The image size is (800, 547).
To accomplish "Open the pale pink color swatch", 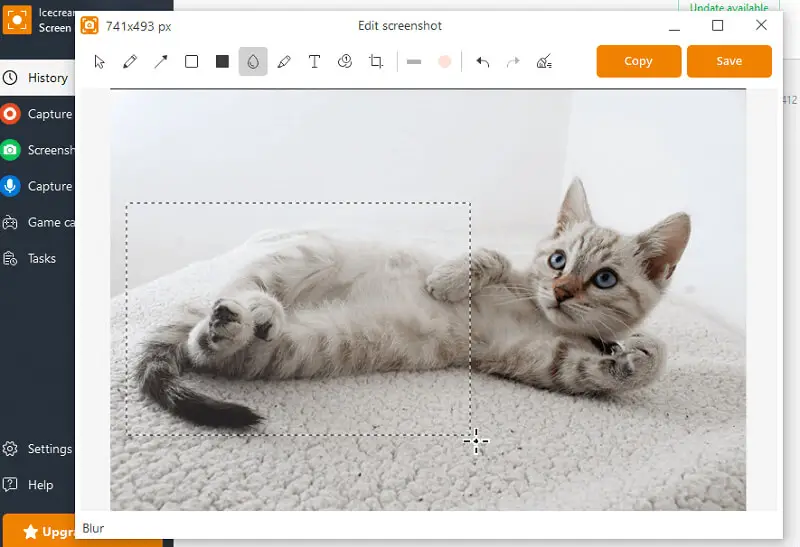I will [445, 62].
